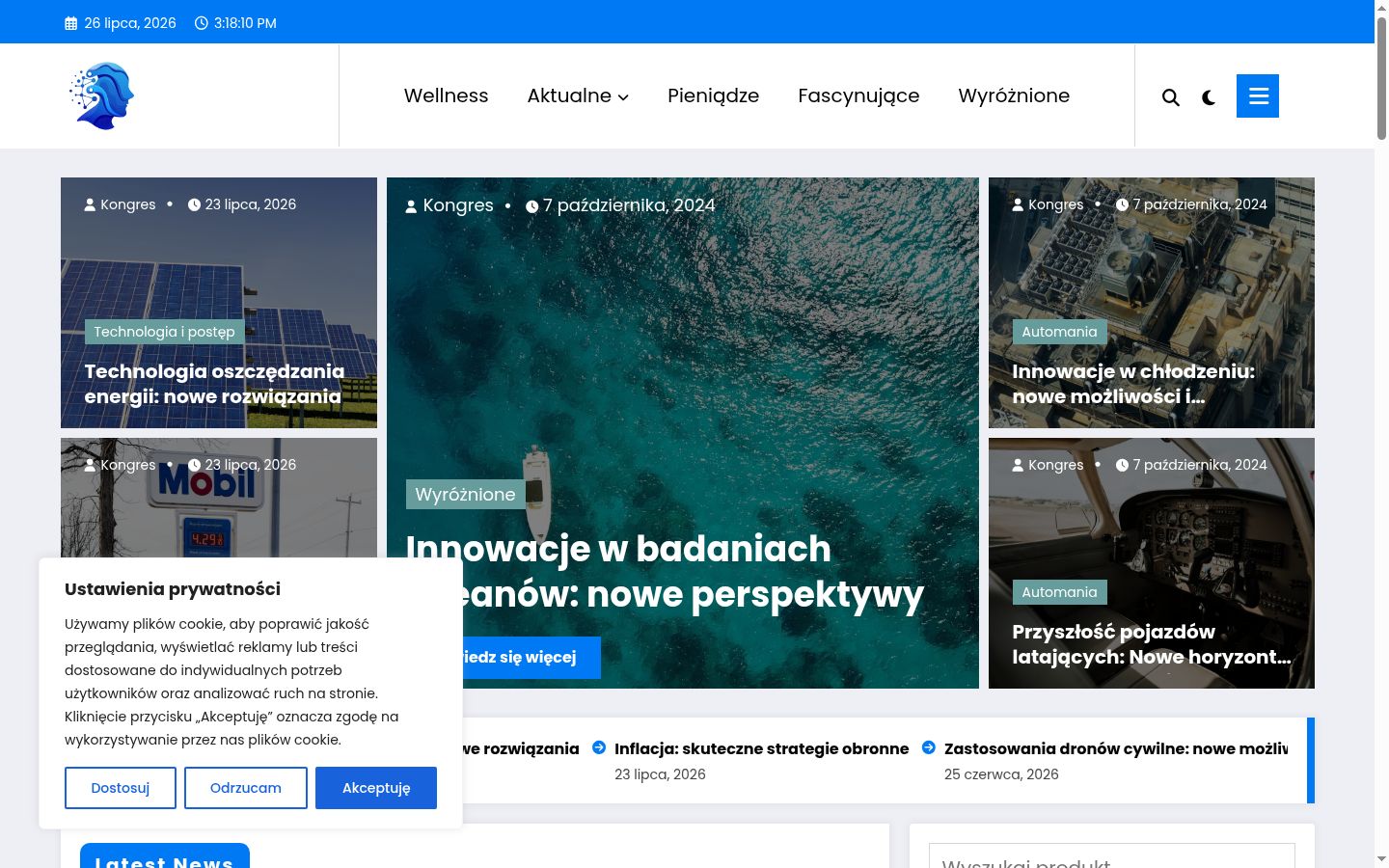Click the calendar icon in the top bar
Image resolution: width=1389 pixels, height=868 pixels.
70,23
